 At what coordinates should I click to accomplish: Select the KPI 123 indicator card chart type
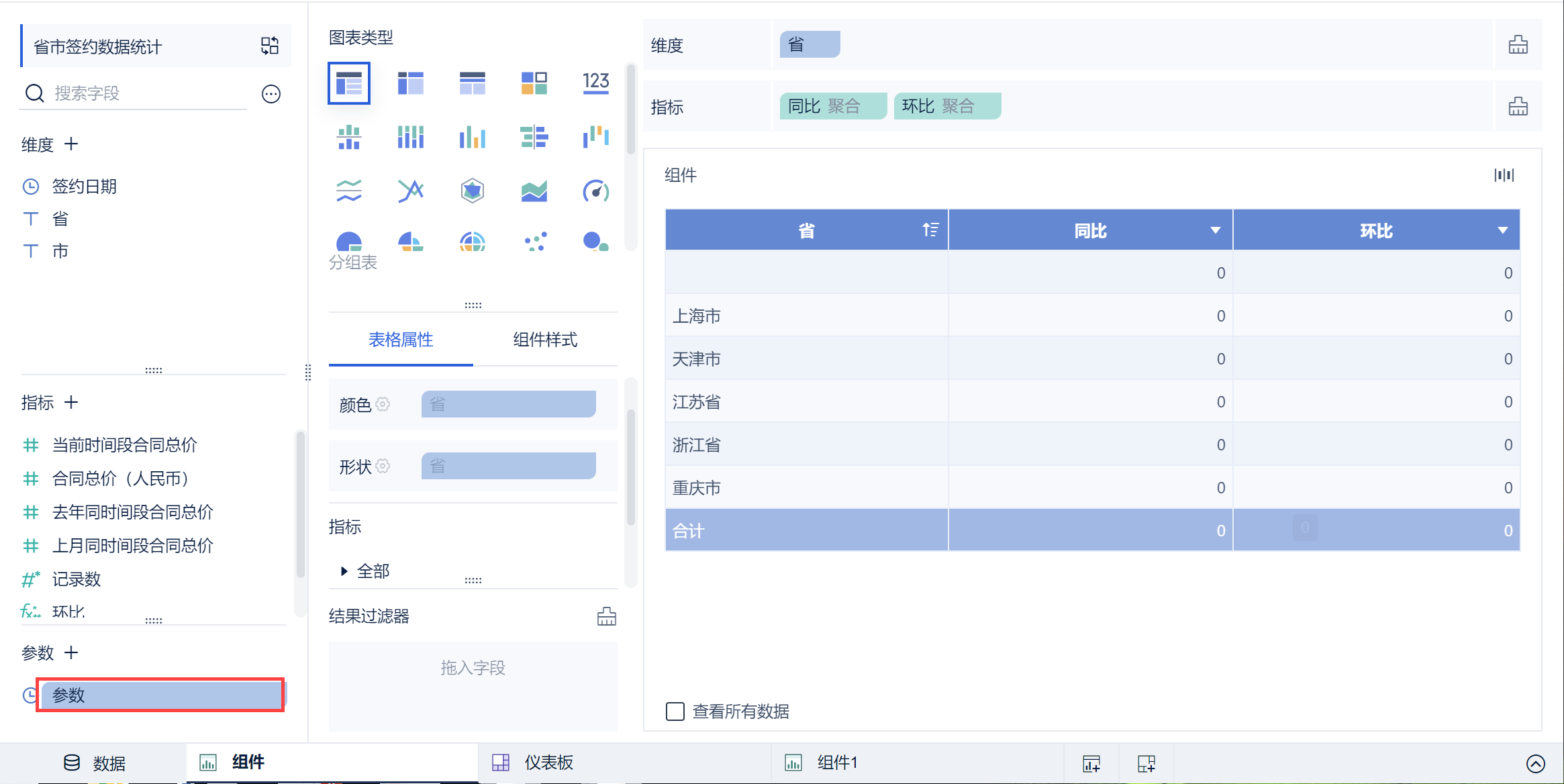[x=595, y=83]
